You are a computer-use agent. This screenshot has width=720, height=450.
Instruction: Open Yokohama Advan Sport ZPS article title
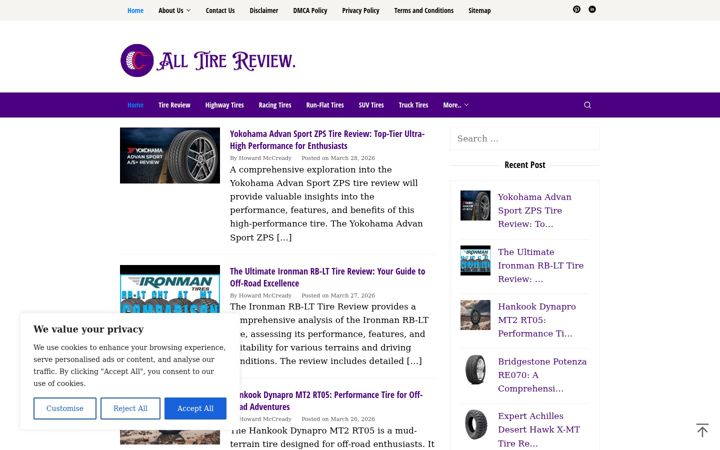(x=327, y=140)
